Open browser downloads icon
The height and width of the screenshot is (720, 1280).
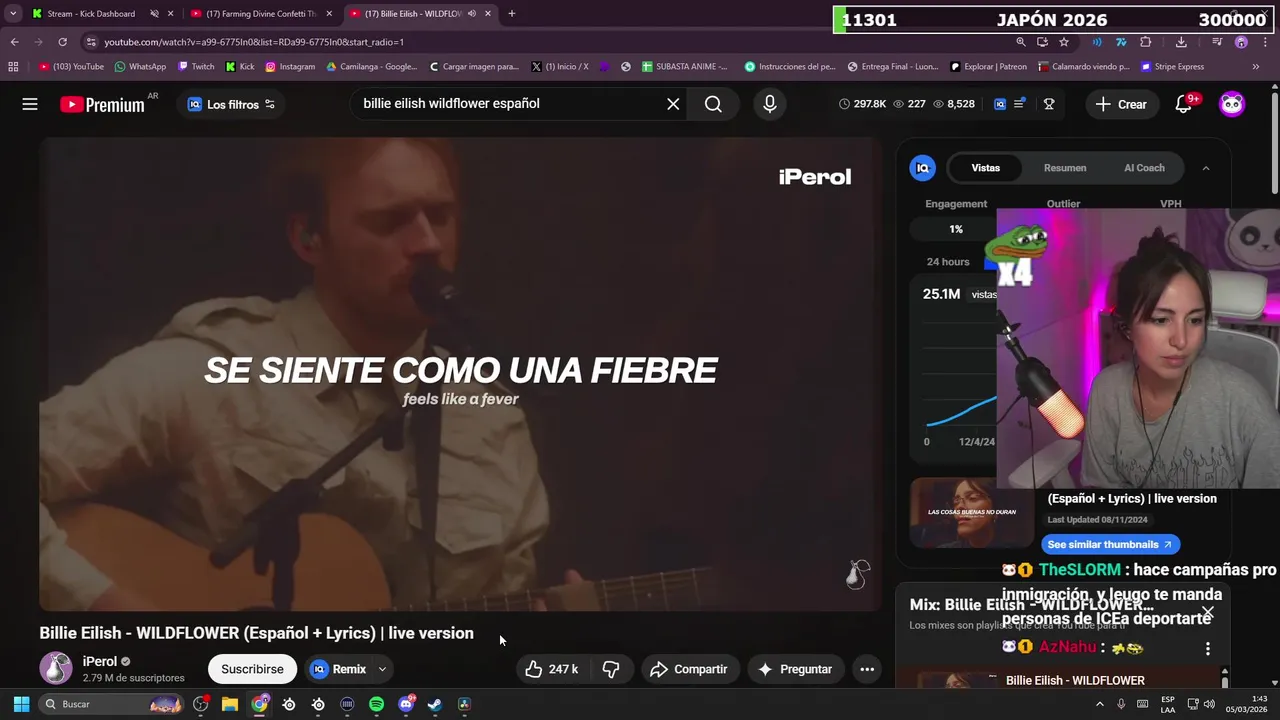coord(1181,42)
